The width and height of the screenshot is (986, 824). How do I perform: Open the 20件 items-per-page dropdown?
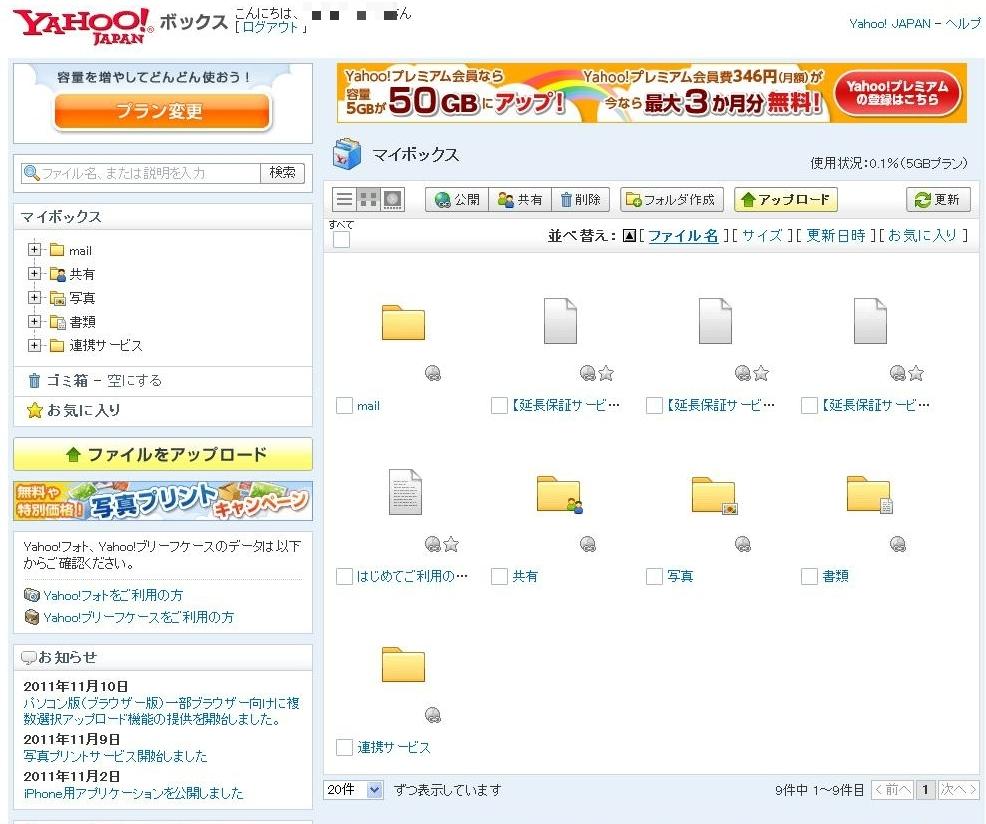point(353,789)
